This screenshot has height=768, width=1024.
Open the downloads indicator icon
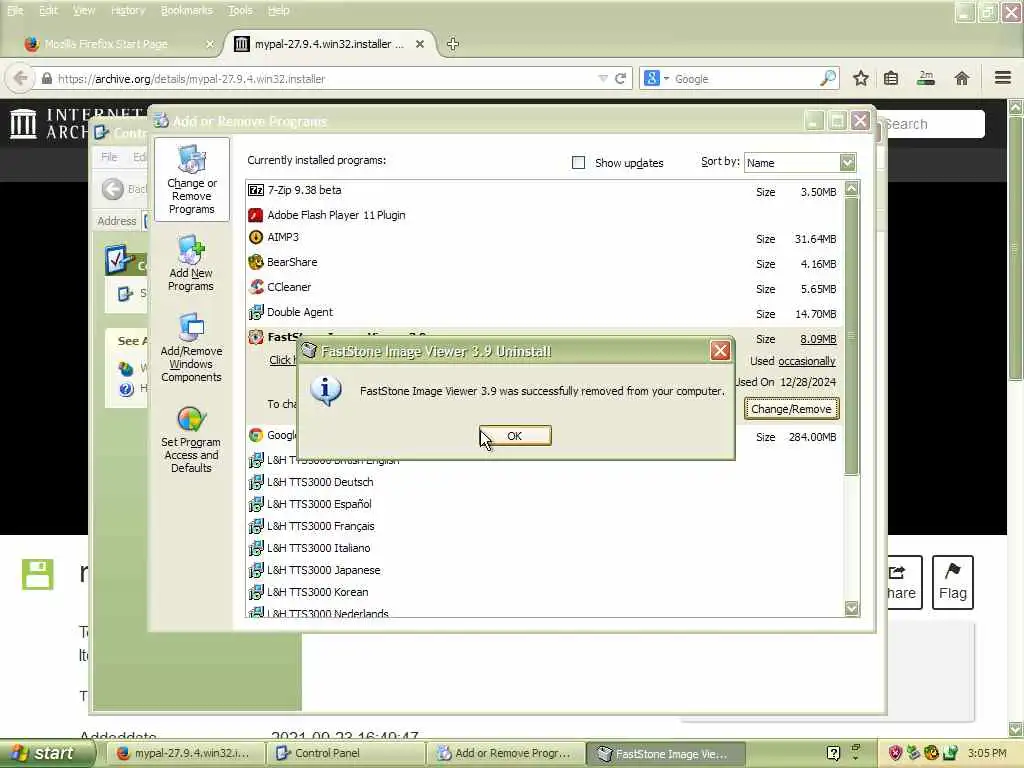[x=926, y=78]
